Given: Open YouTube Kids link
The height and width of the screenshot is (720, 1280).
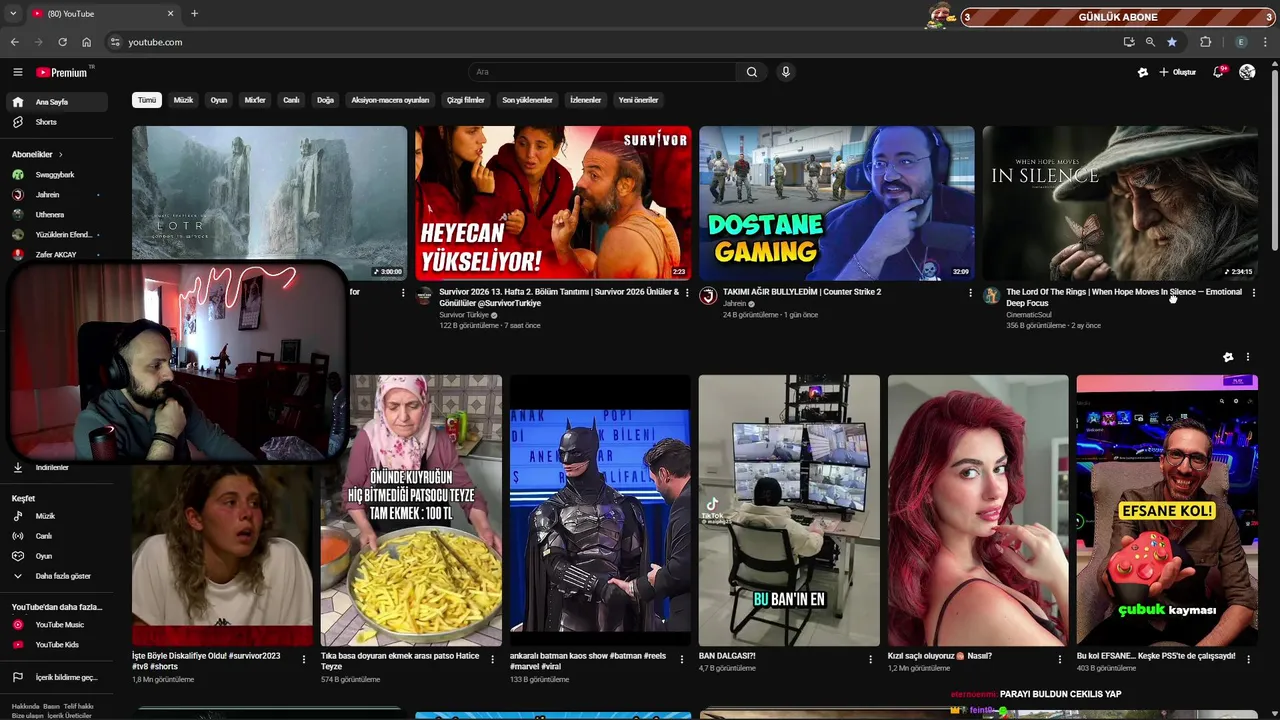Looking at the screenshot, I should (58, 645).
